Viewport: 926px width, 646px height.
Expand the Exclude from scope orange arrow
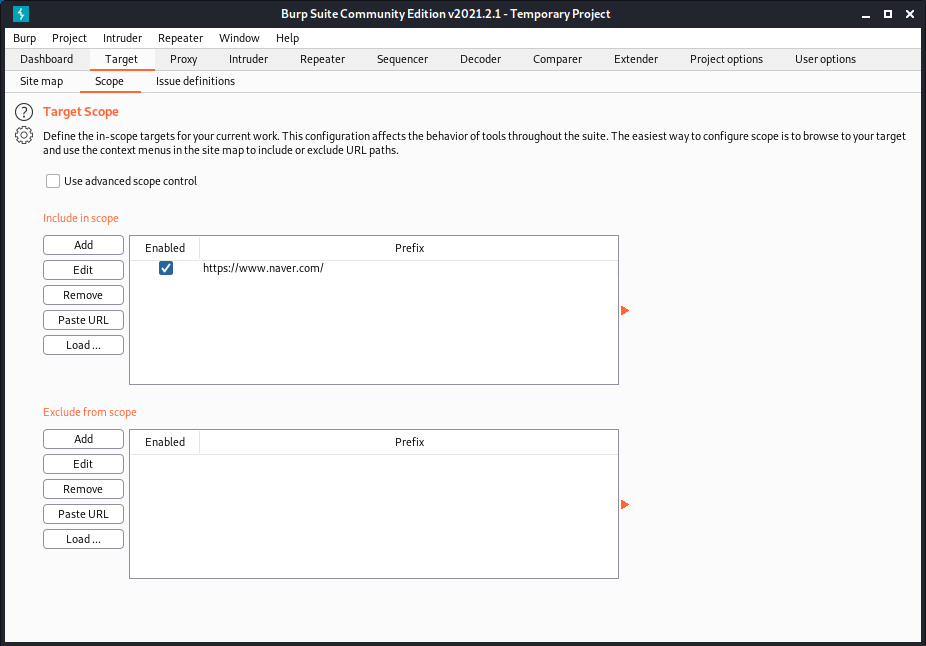click(x=625, y=504)
